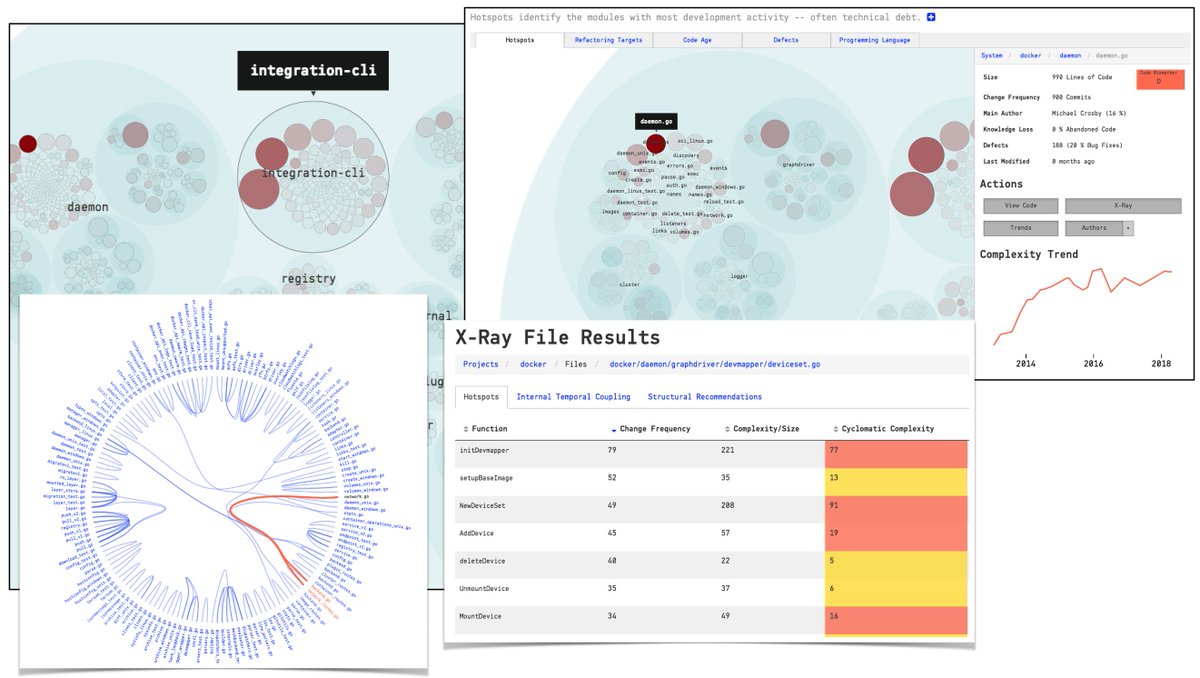Click the daemon module label in zoomed map
This screenshot has width=1200, height=678.
pos(88,207)
